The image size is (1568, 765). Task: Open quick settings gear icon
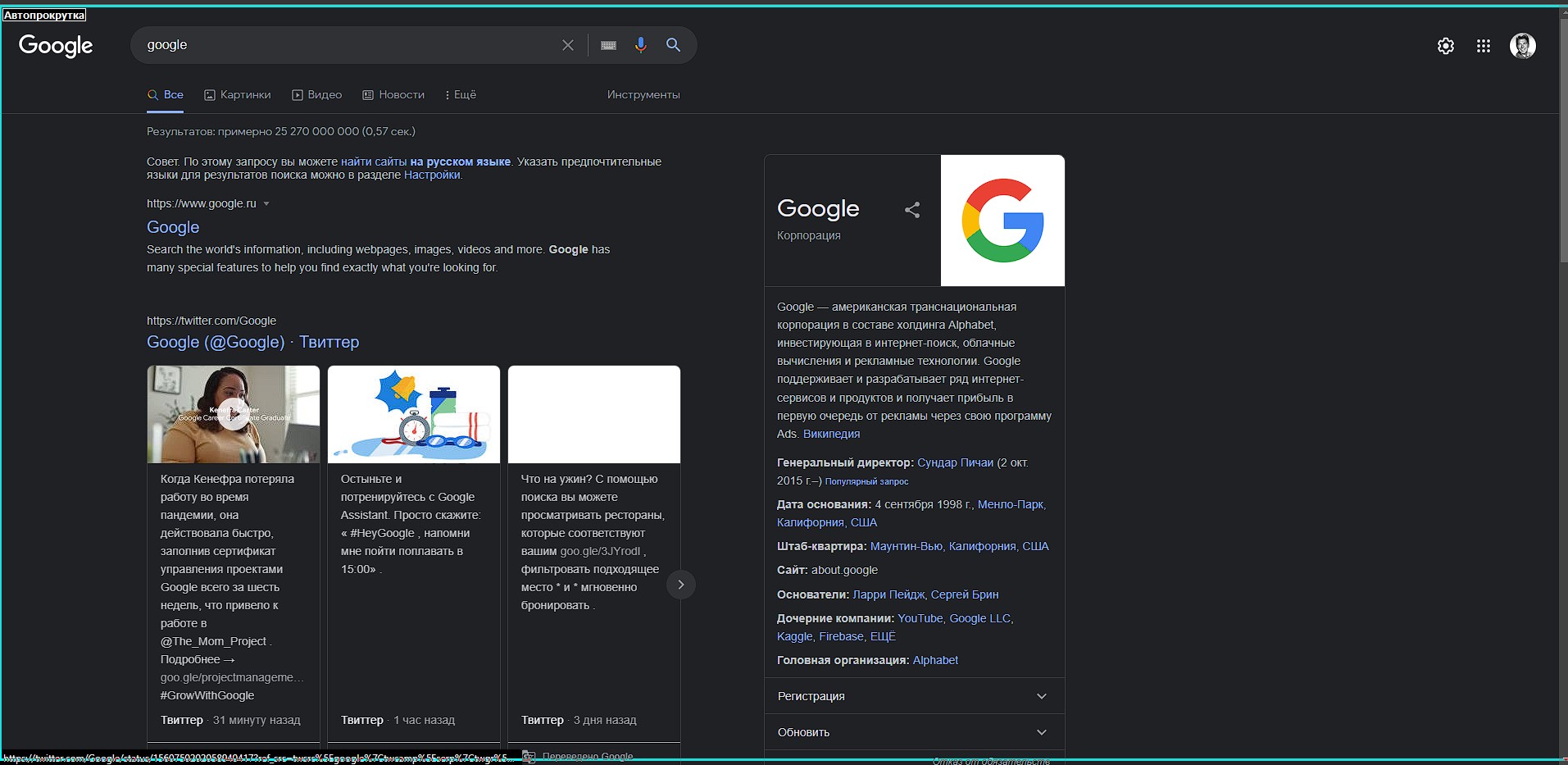[1446, 46]
